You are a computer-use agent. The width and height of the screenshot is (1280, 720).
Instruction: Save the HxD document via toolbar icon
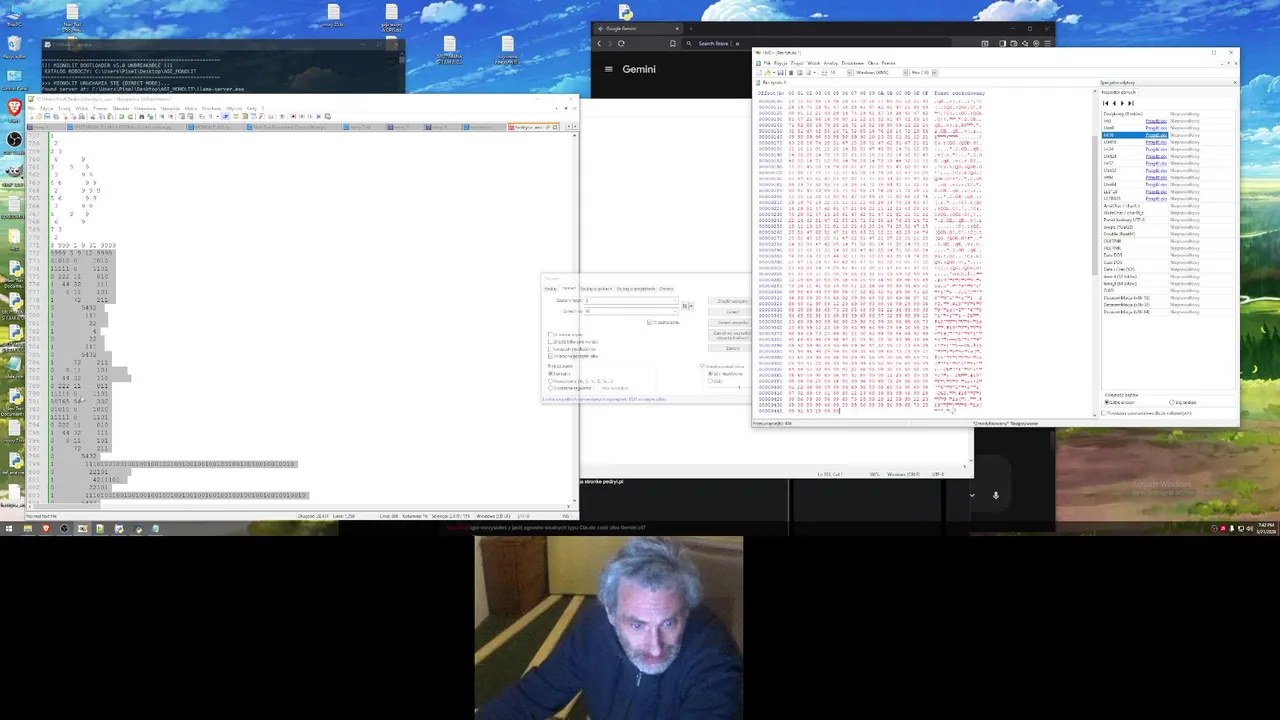pyautogui.click(x=781, y=72)
